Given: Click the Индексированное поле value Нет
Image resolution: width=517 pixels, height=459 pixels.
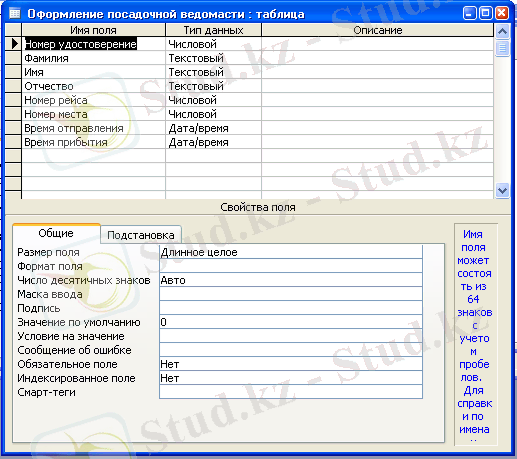Looking at the screenshot, I should (291, 378).
